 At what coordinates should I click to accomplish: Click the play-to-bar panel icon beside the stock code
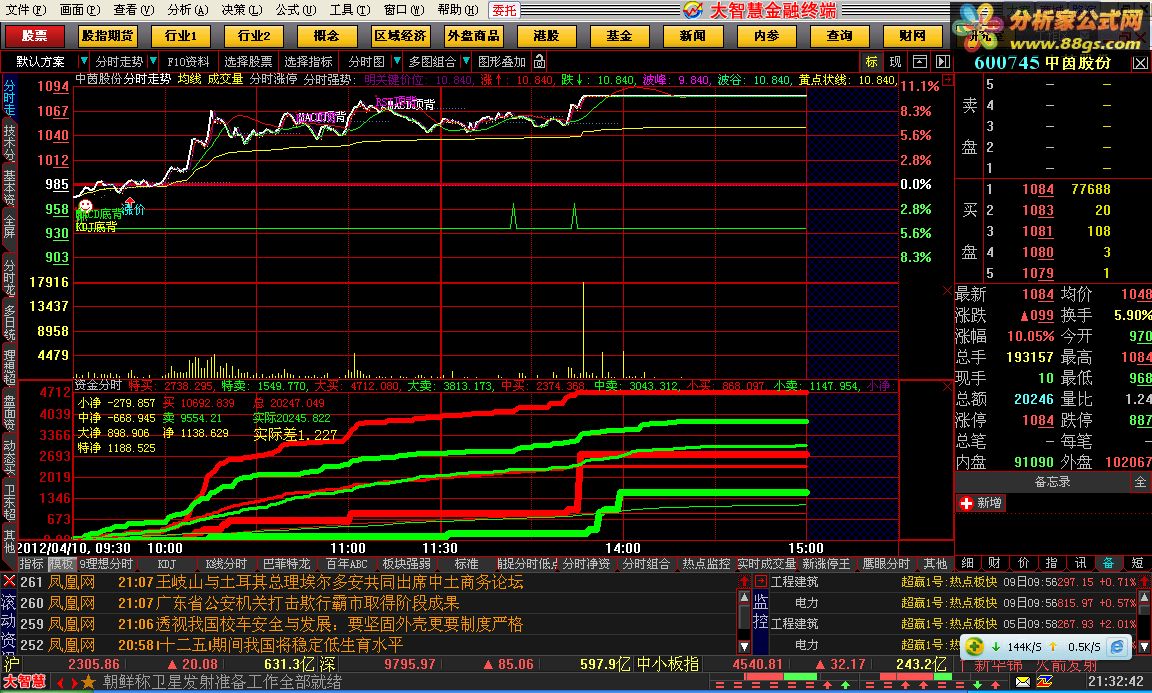943,62
